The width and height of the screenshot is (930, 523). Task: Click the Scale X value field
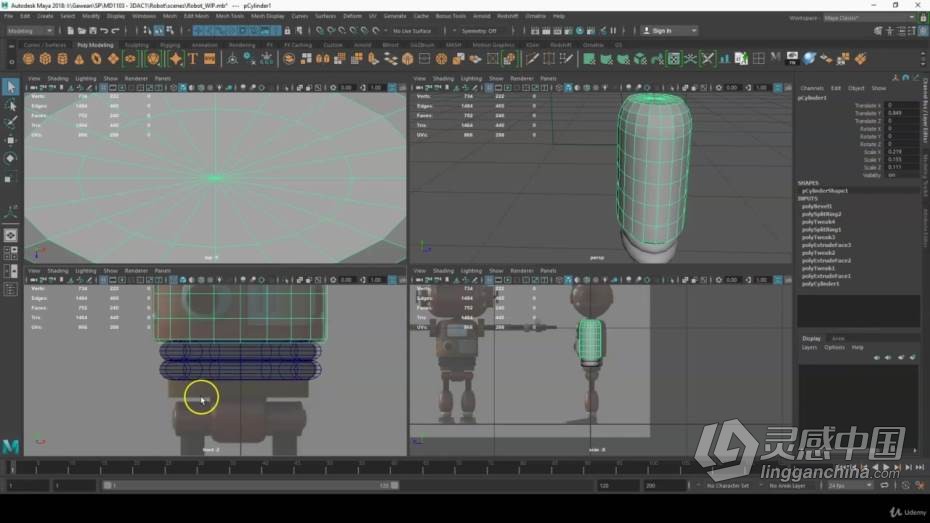903,152
